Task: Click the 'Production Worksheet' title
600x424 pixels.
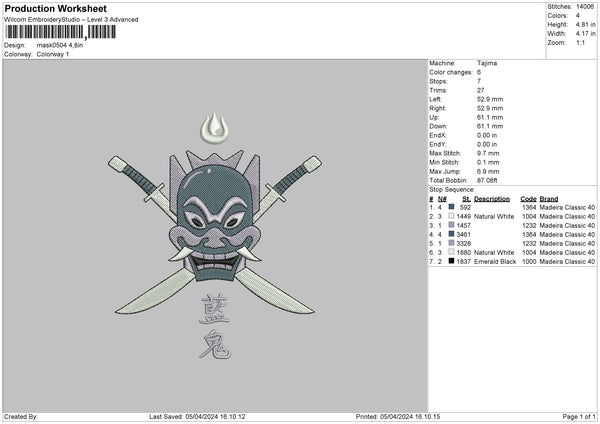Action: [x=55, y=8]
